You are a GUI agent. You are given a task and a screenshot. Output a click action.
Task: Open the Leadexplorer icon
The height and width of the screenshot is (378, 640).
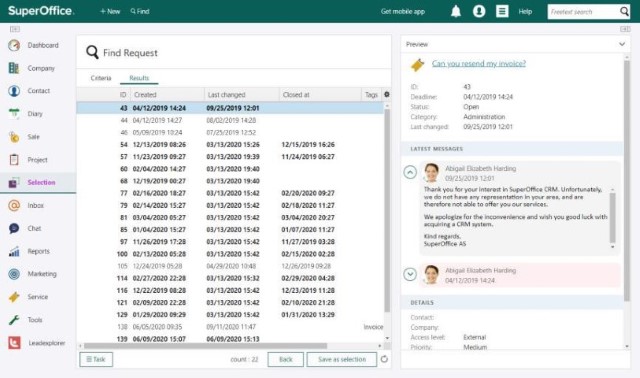14,343
